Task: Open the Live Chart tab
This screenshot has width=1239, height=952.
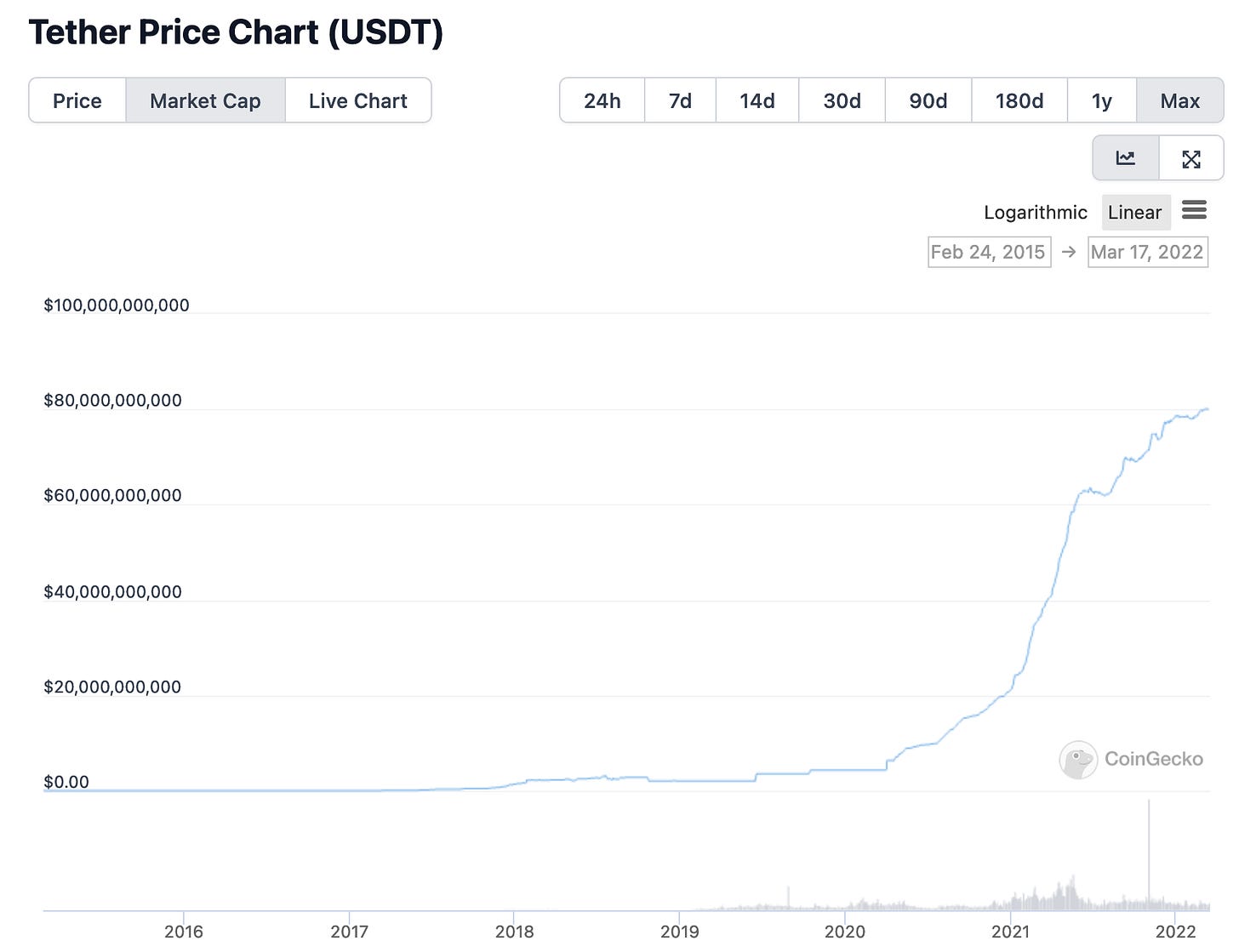Action: (x=358, y=100)
